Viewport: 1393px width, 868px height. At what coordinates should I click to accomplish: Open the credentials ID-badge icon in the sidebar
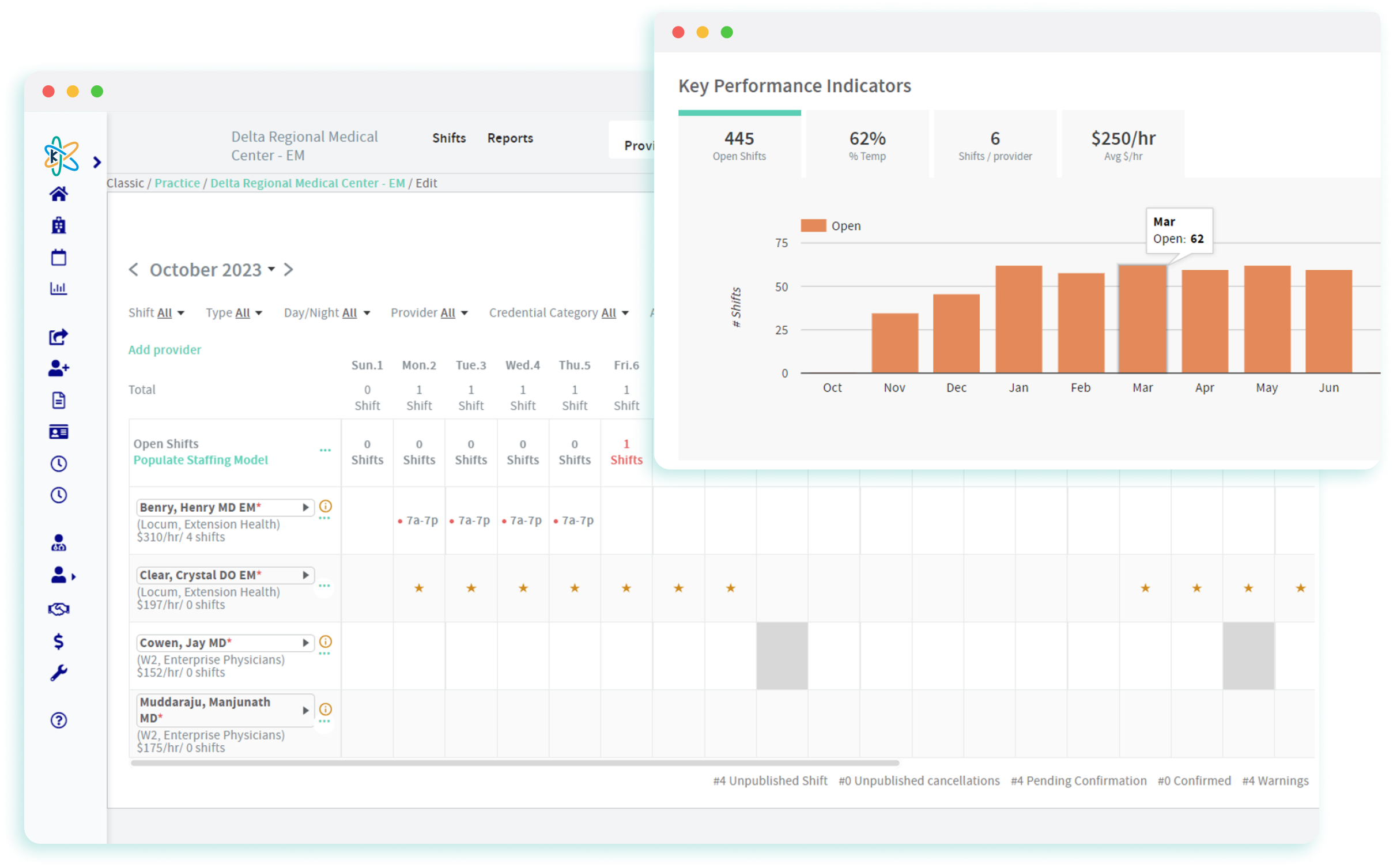[58, 431]
